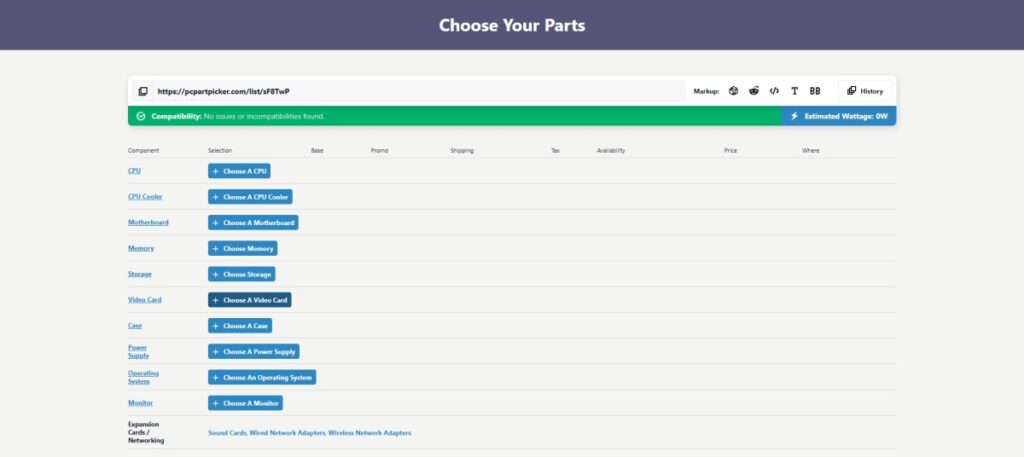Click the Estimated Wattage indicator
Image resolution: width=1024 pixels, height=457 pixels.
pyautogui.click(x=839, y=116)
